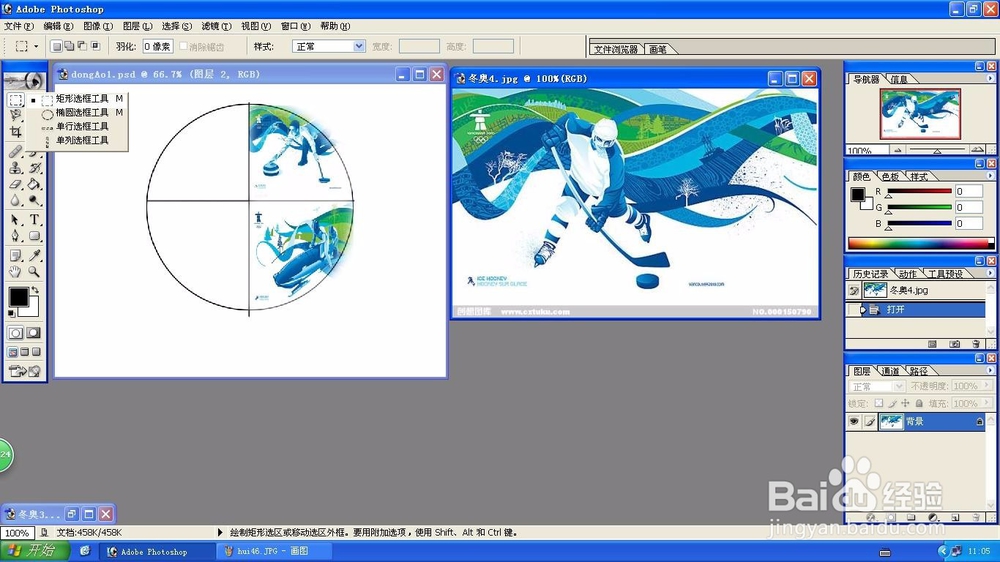Open Navigator panel flyout menu arrow

(x=990, y=78)
